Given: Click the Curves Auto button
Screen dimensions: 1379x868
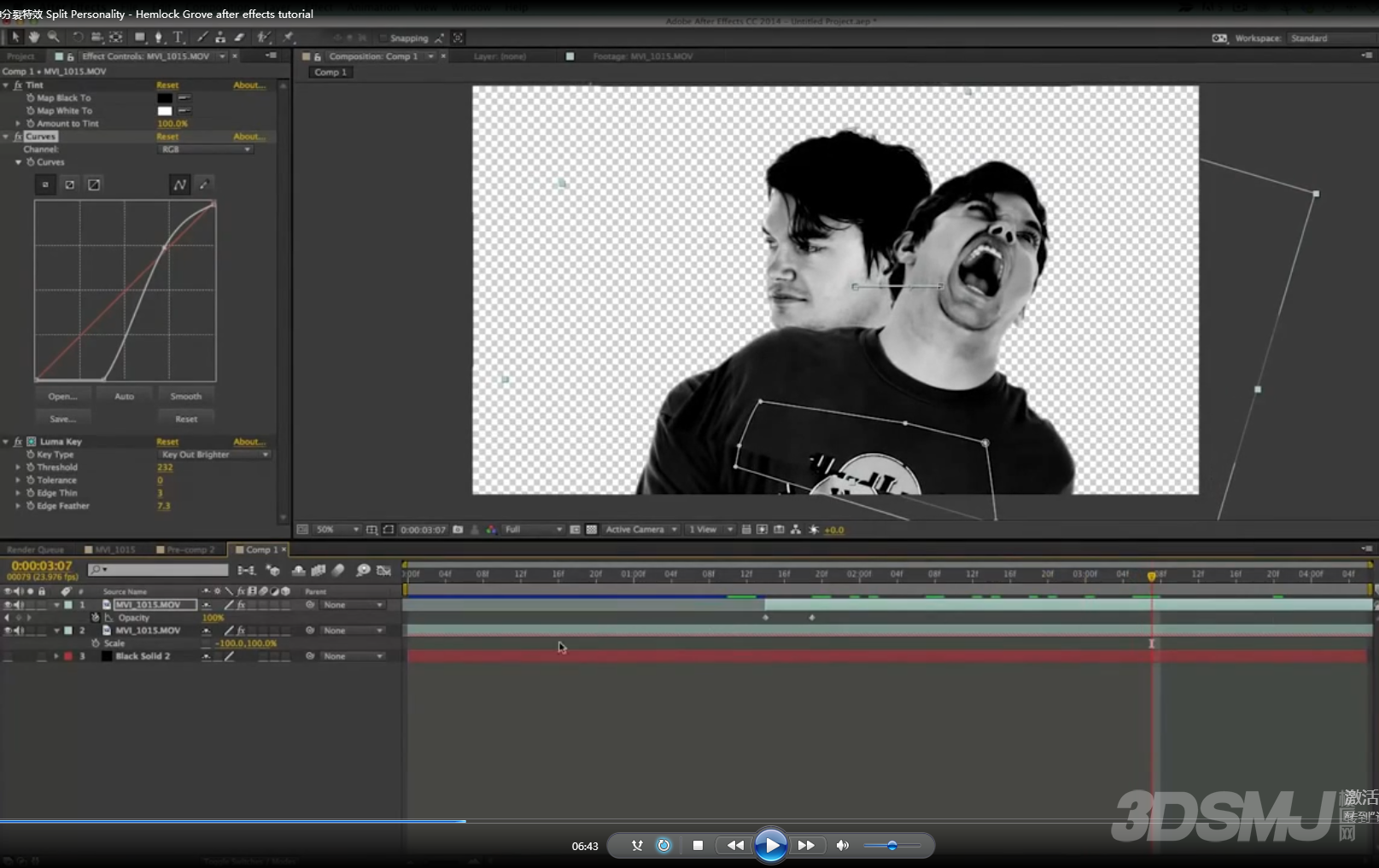Looking at the screenshot, I should (124, 396).
